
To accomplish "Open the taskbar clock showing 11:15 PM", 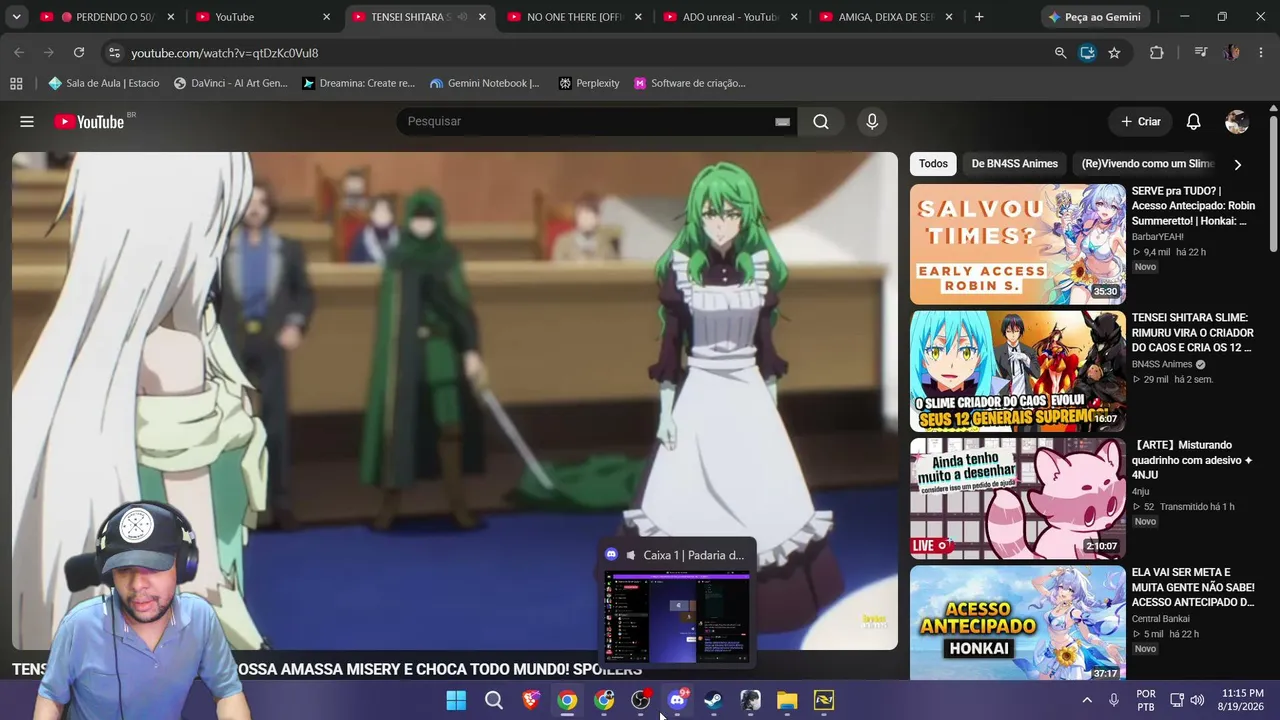I will [x=1242, y=700].
